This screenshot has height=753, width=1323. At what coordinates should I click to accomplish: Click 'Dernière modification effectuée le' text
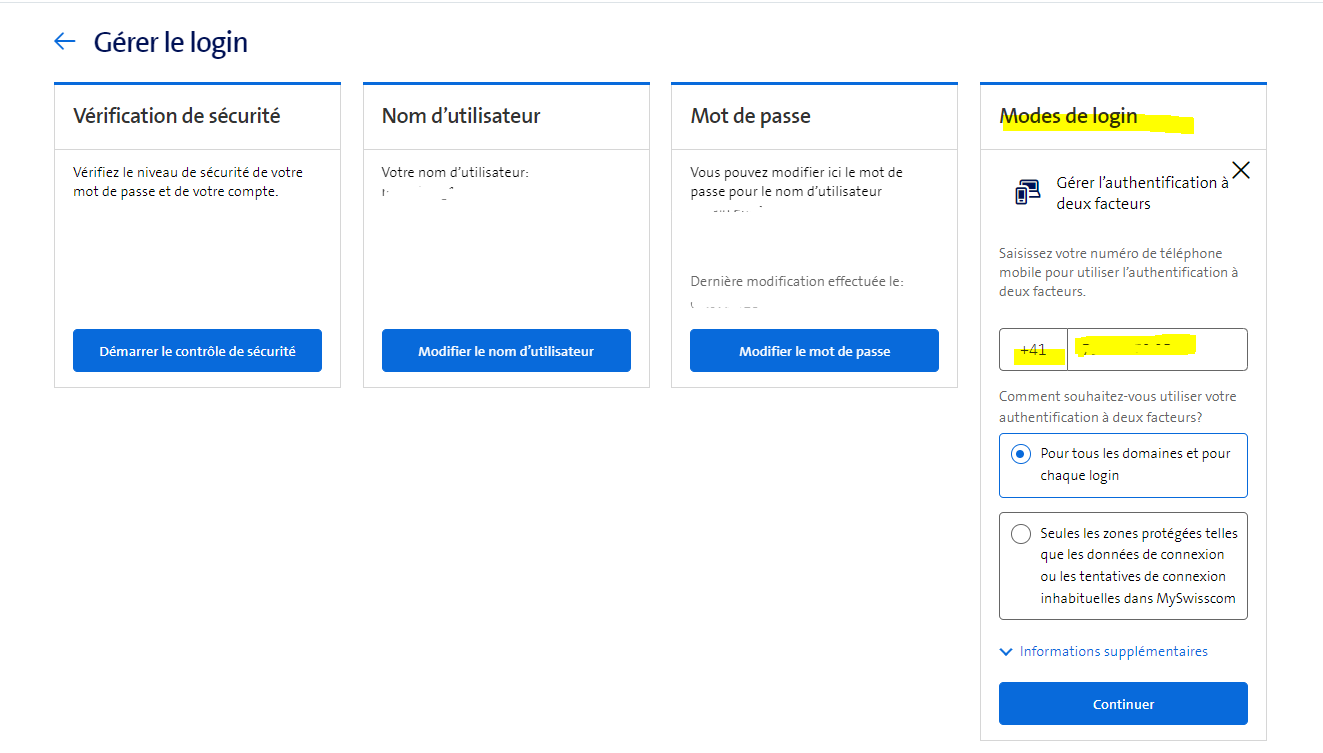(796, 281)
